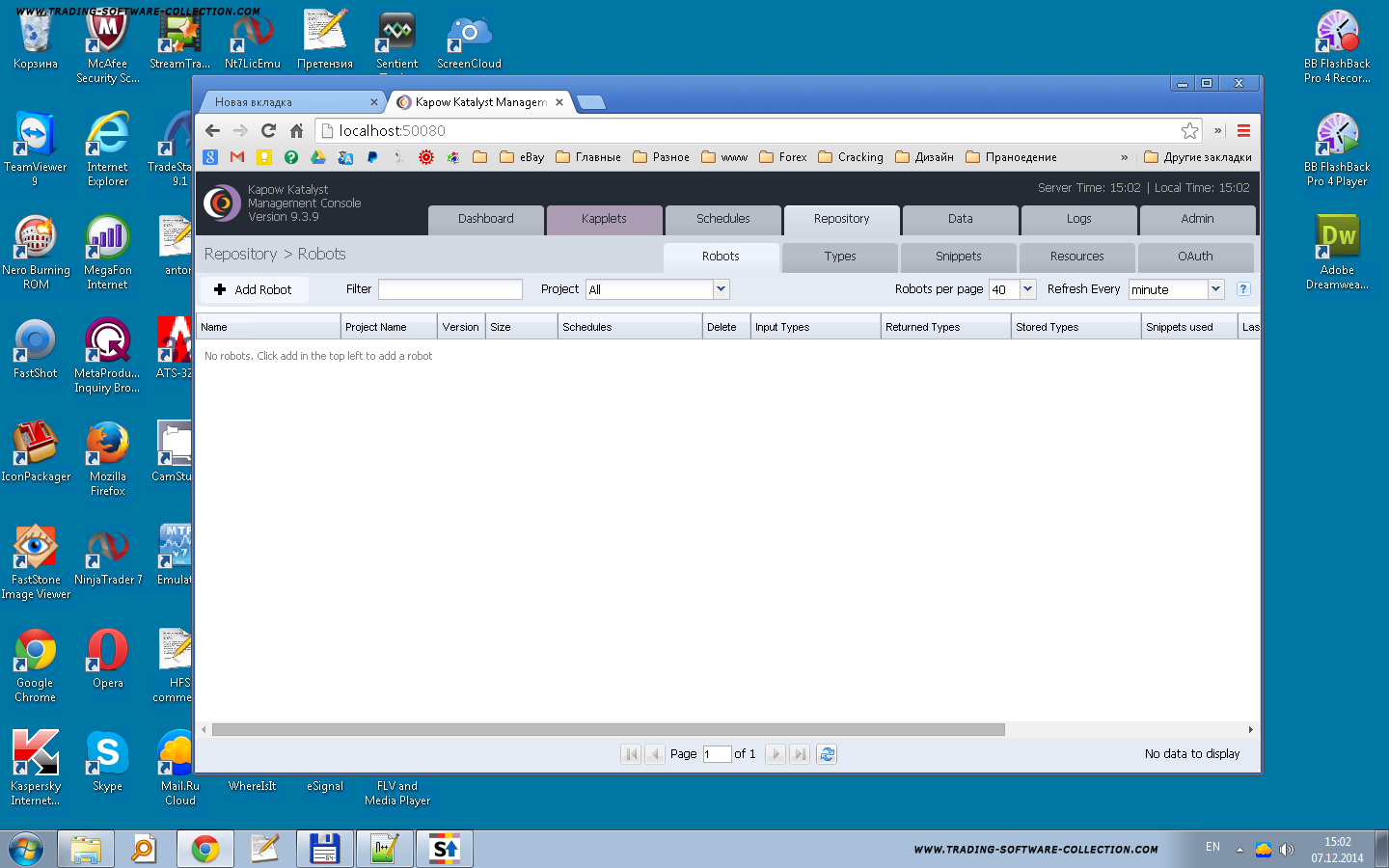Click the Kapow Katalyst logo icon
This screenshot has height=868, width=1389.
point(222,203)
